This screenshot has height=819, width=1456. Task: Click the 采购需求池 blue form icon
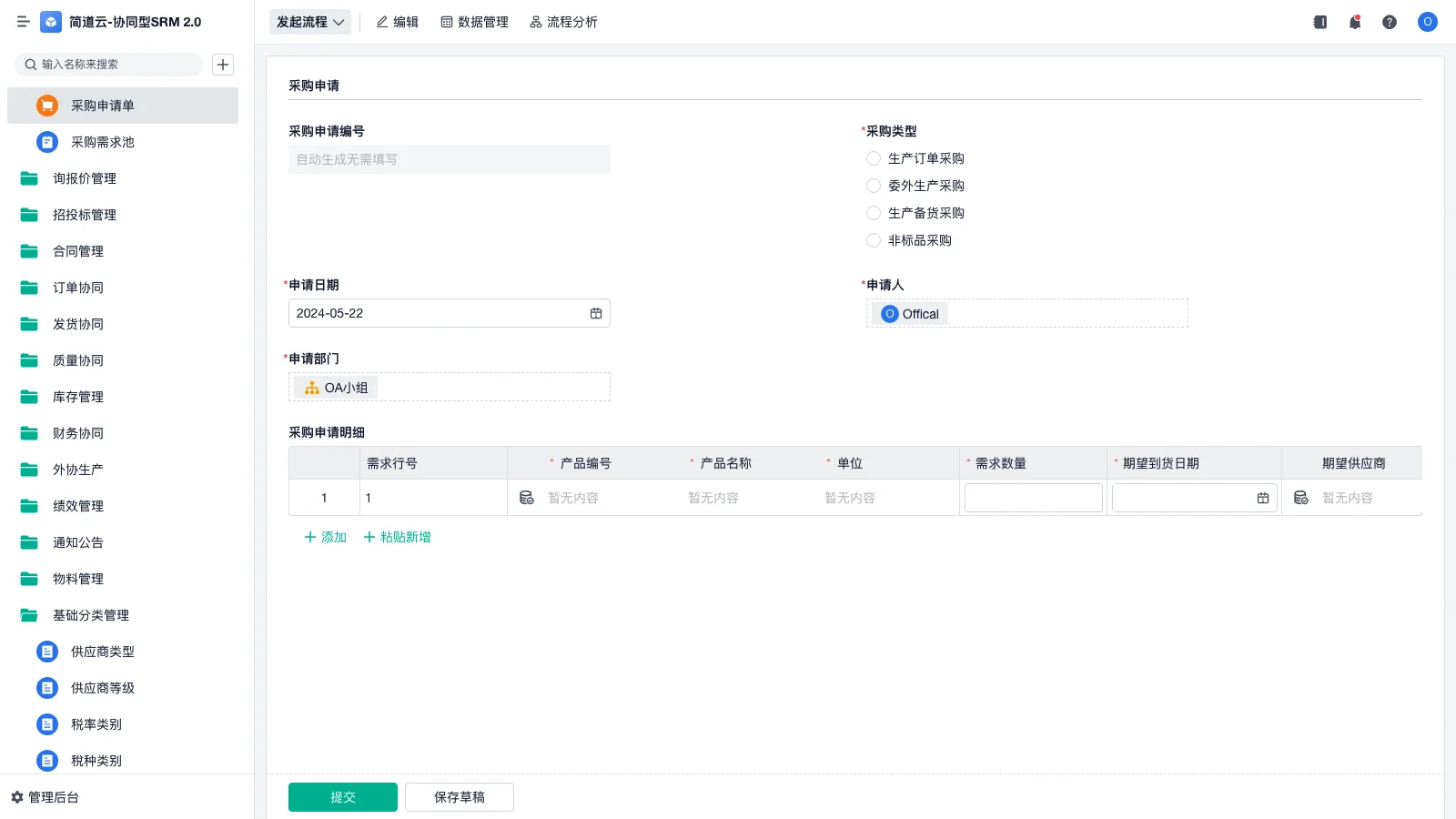coord(47,142)
